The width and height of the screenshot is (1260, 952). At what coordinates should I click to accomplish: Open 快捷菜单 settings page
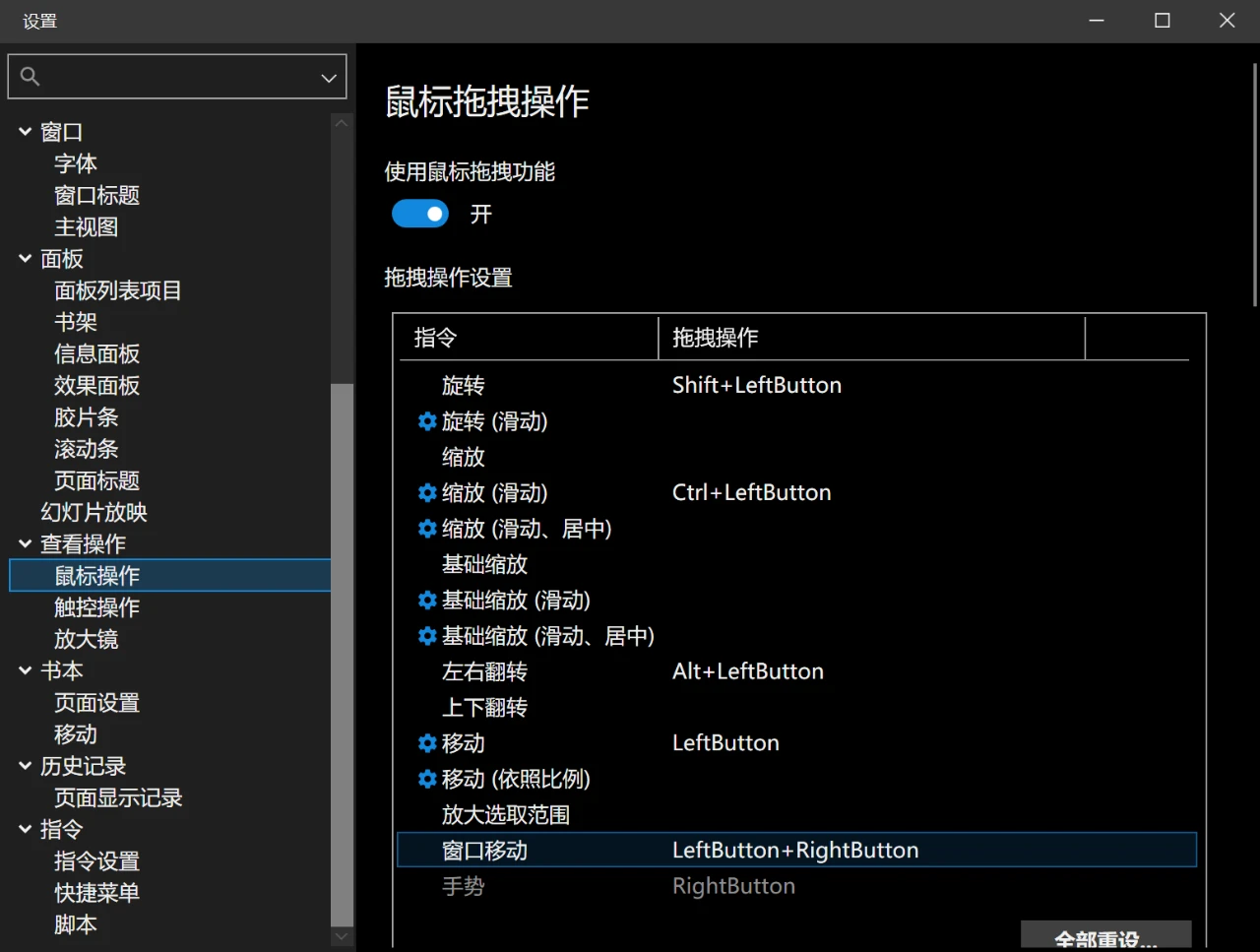click(x=96, y=893)
